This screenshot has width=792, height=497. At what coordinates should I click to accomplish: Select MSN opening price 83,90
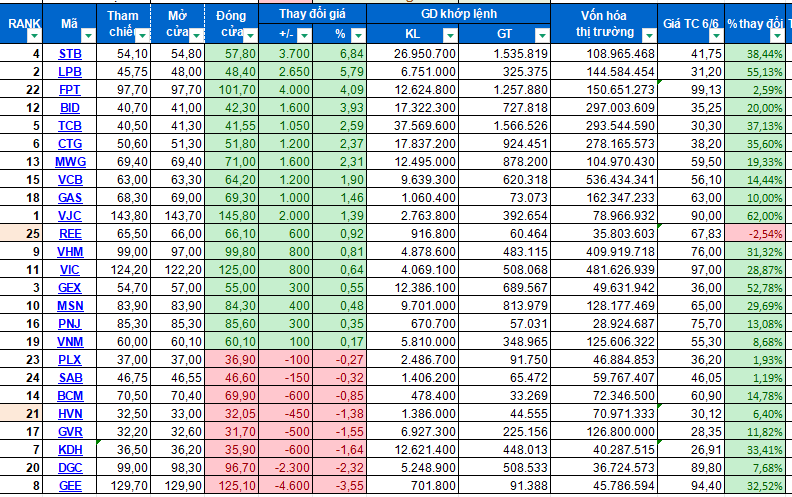click(x=177, y=306)
